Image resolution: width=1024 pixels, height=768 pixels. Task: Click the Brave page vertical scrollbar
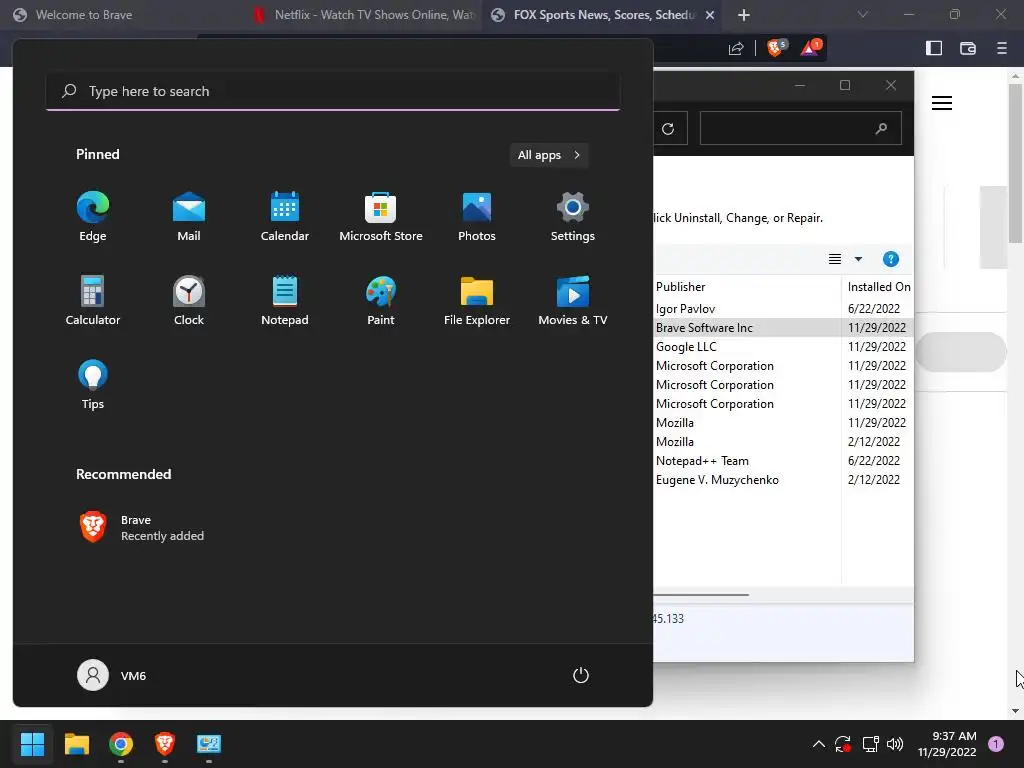pyautogui.click(x=1015, y=163)
